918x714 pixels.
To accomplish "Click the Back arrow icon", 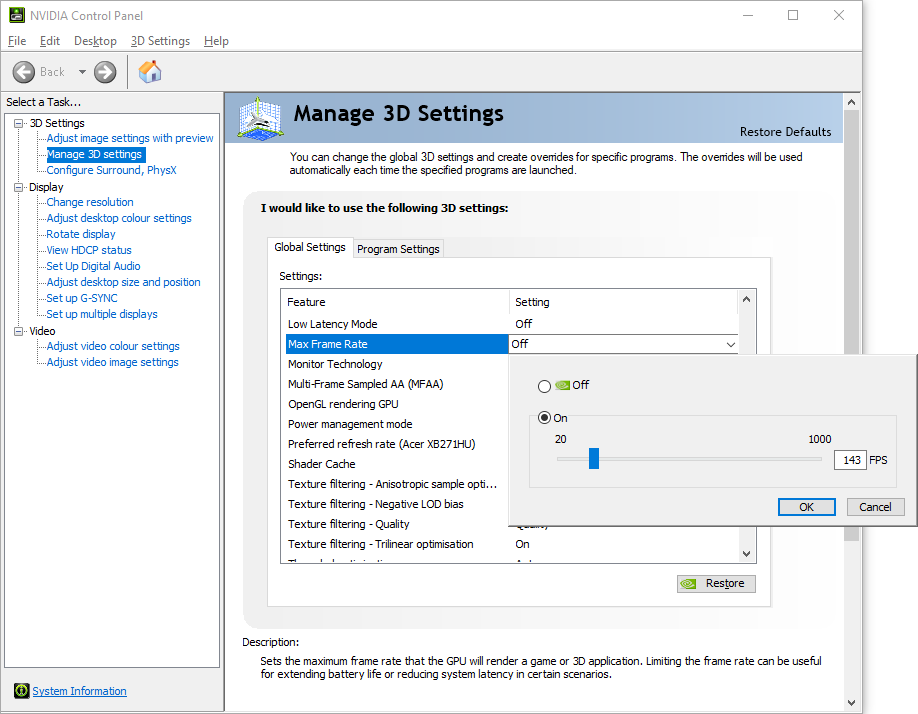I will coord(24,72).
